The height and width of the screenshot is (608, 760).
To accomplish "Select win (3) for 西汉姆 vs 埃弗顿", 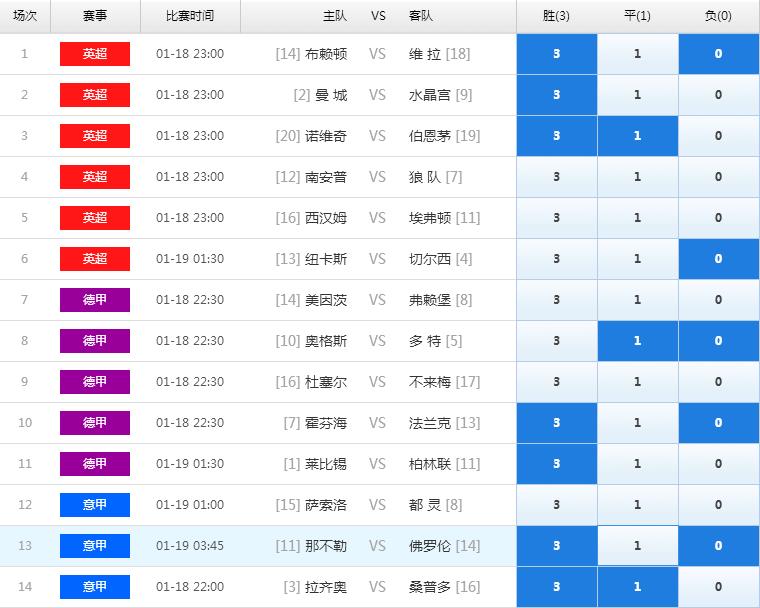I will click(x=556, y=218).
